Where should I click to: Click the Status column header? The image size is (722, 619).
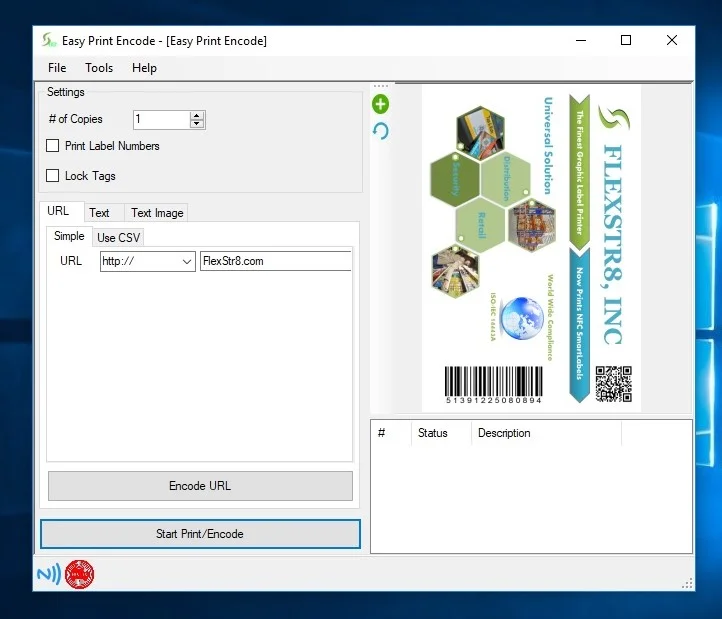[x=441, y=433]
